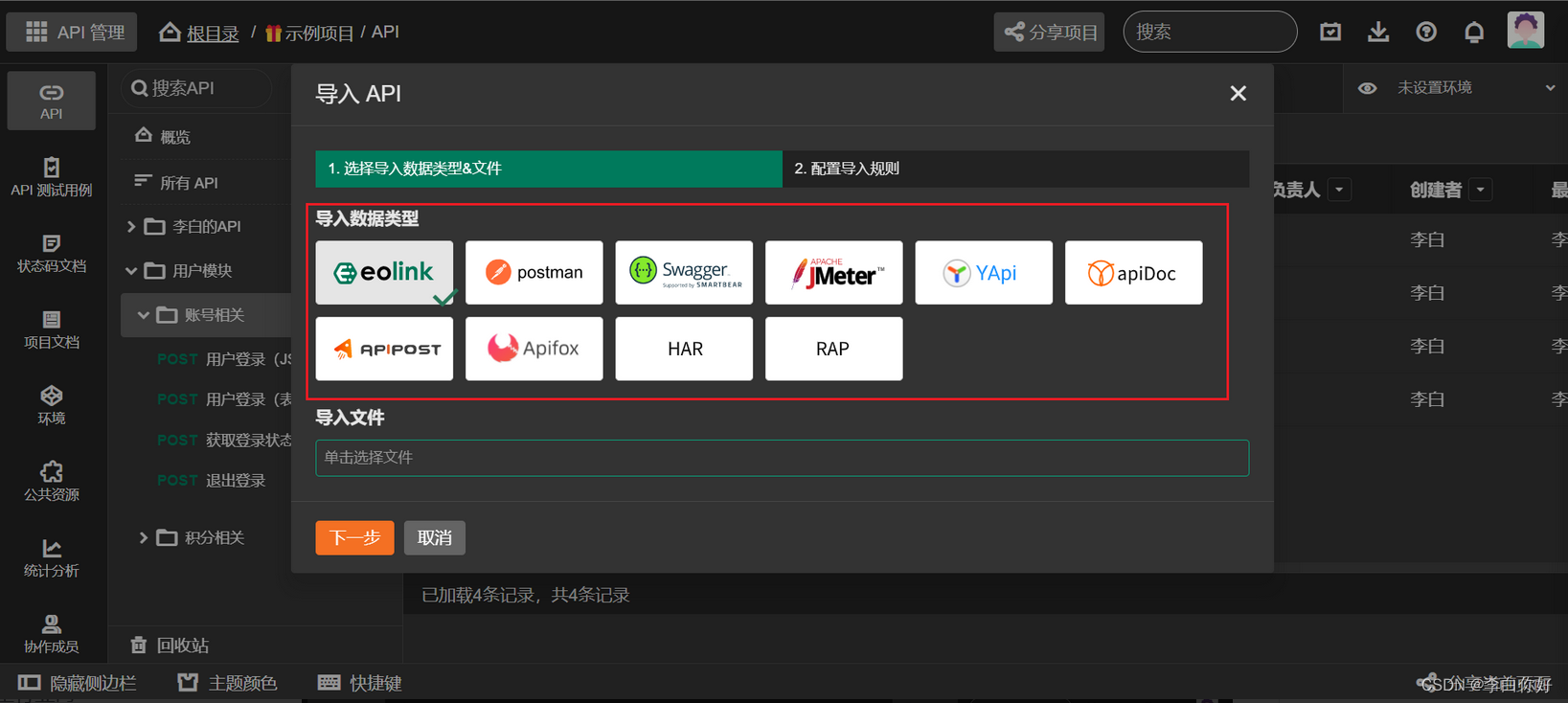The width and height of the screenshot is (1568, 703).
Task: Click the 已加载4条记录，共4条记录 status text
Action: pos(526,596)
